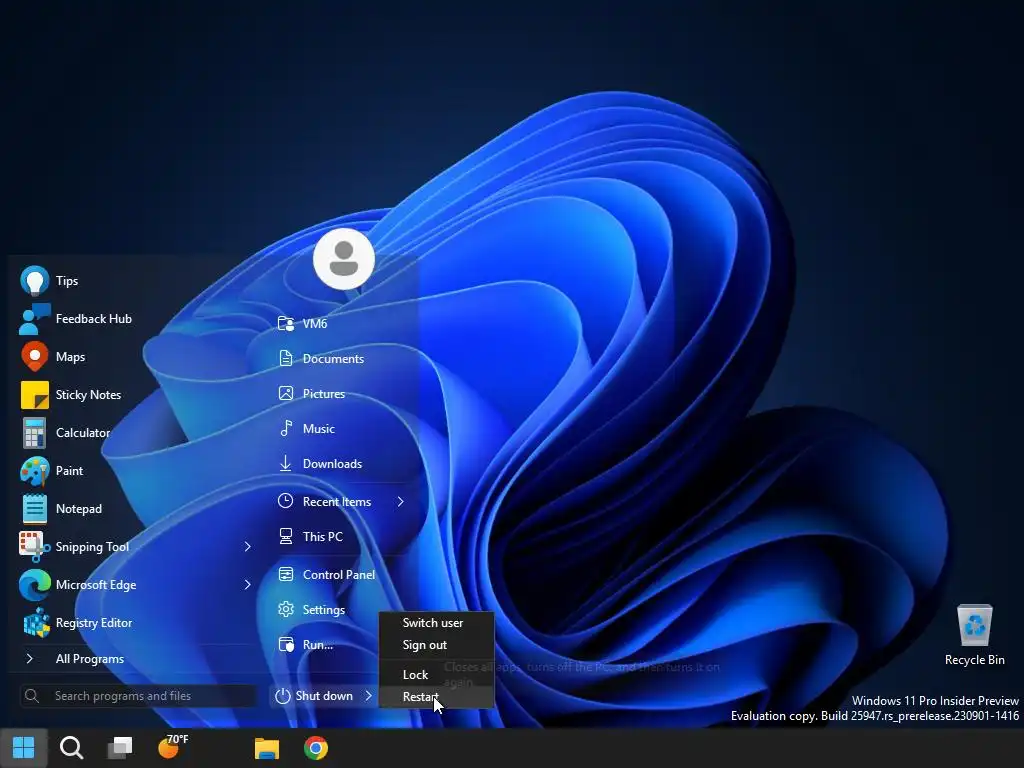Open File Explorer from the taskbar

click(x=266, y=748)
